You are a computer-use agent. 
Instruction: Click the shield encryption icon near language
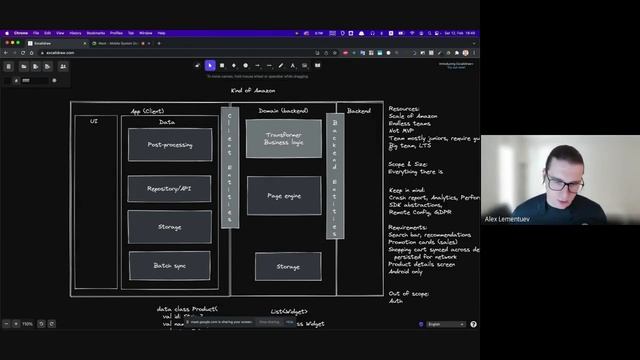(x=421, y=324)
